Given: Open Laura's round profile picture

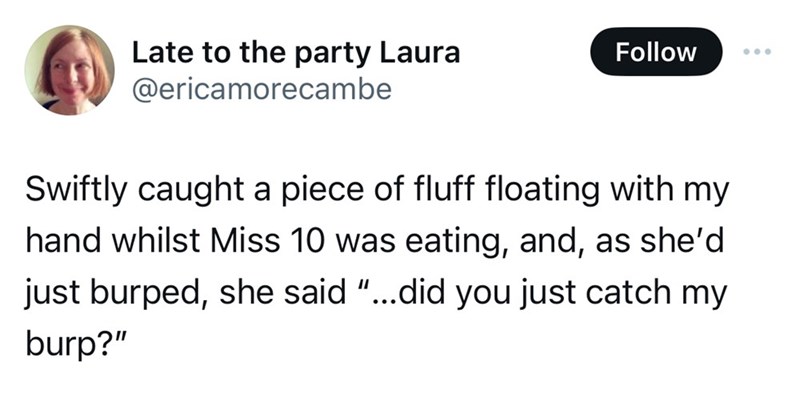Looking at the screenshot, I should [x=69, y=70].
